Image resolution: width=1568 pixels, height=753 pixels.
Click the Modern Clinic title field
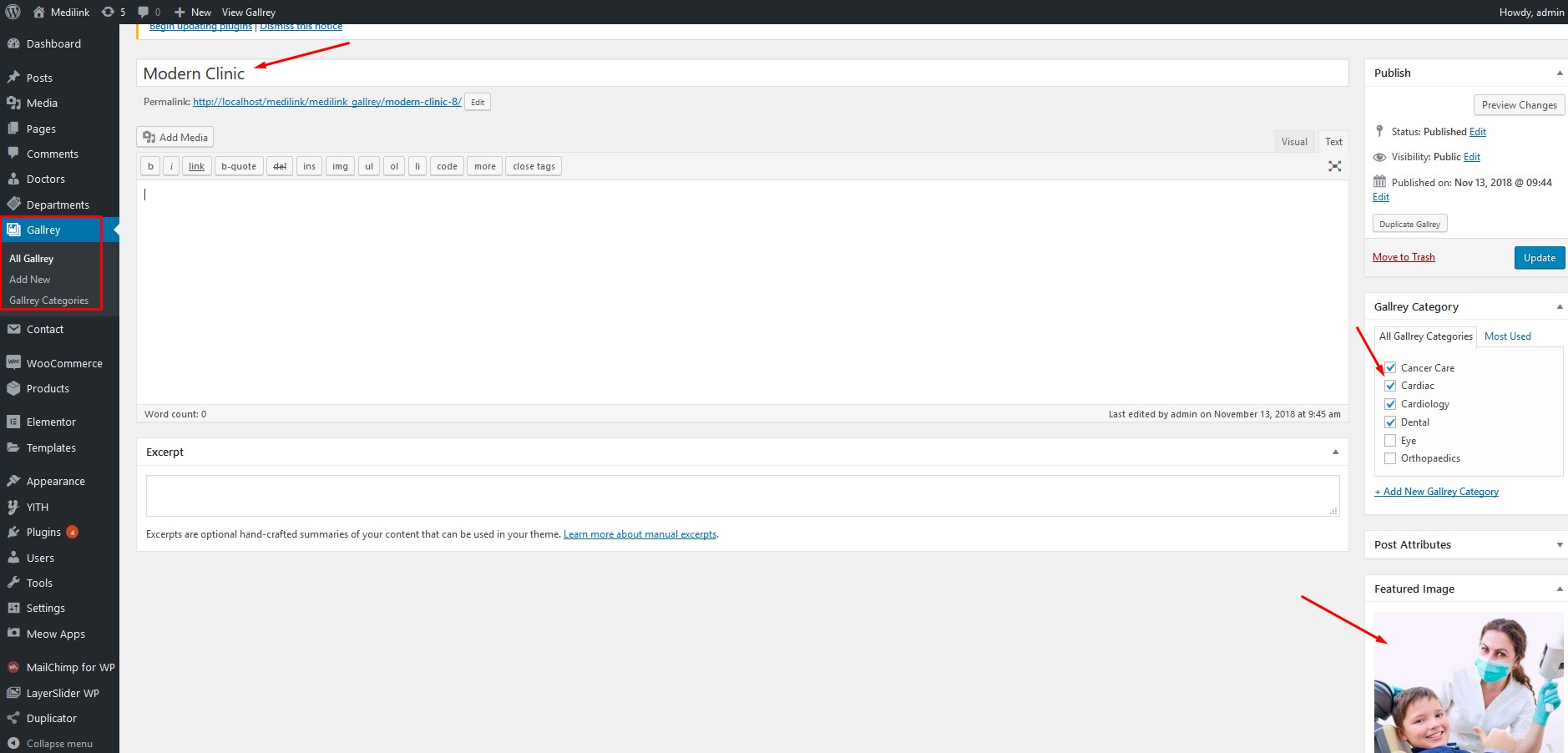742,73
